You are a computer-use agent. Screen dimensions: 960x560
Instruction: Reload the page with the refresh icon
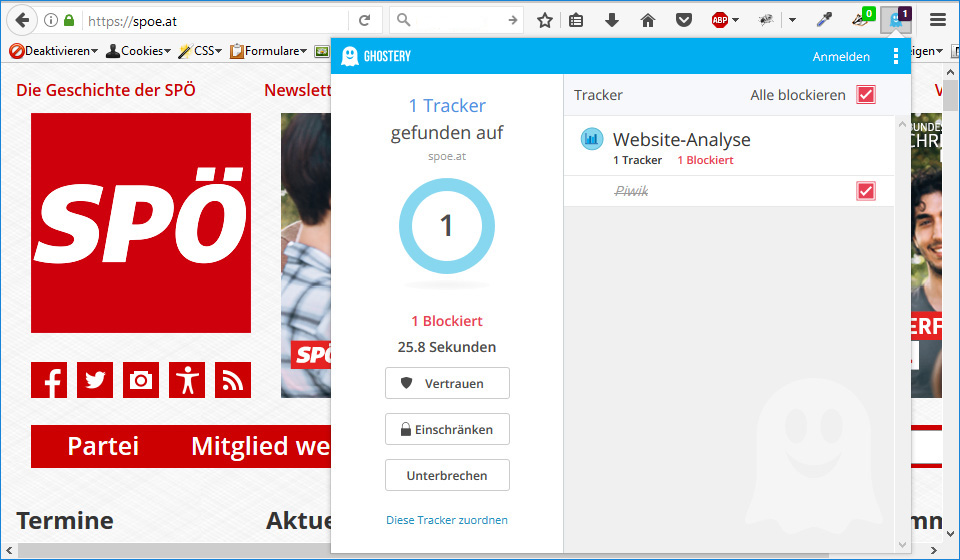point(364,20)
